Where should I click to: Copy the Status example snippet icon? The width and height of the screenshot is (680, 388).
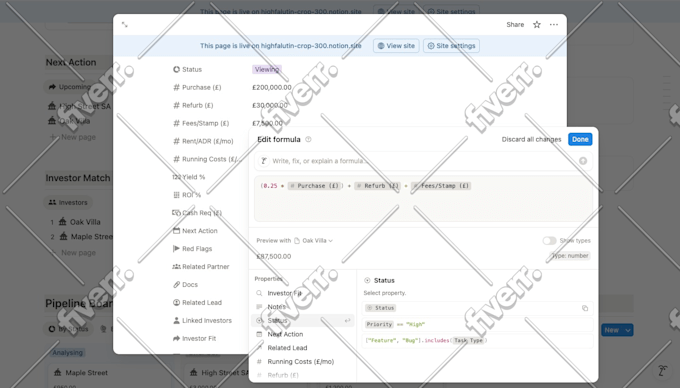coord(585,308)
